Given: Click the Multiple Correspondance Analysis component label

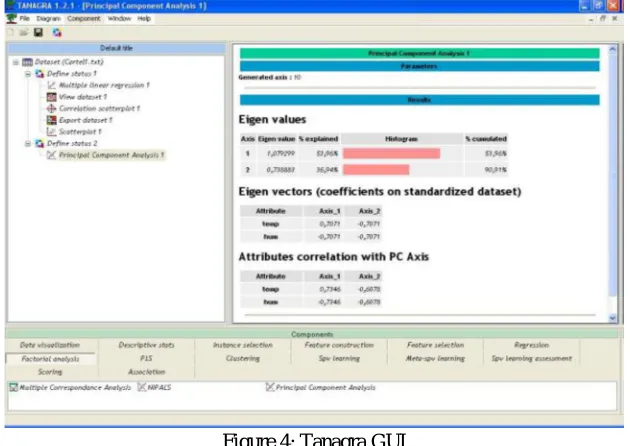Looking at the screenshot, I should point(75,388).
